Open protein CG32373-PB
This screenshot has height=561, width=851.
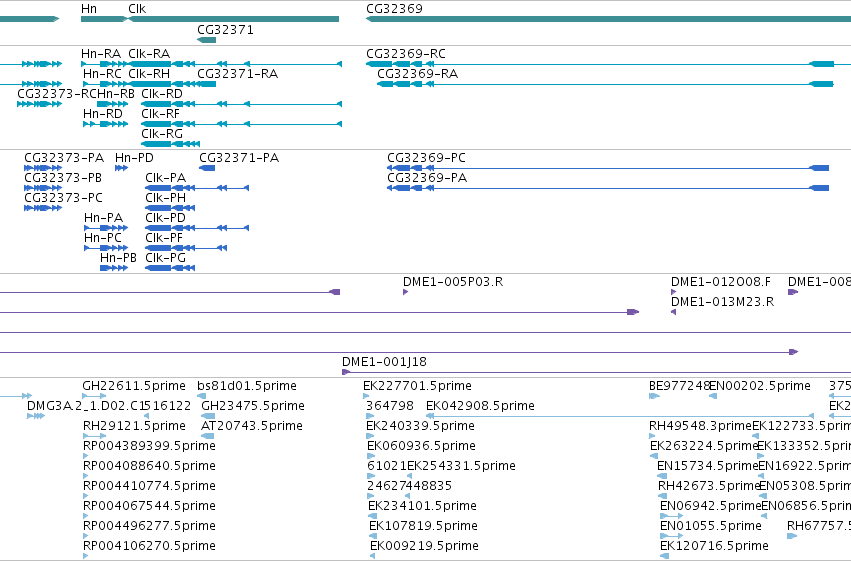point(63,178)
